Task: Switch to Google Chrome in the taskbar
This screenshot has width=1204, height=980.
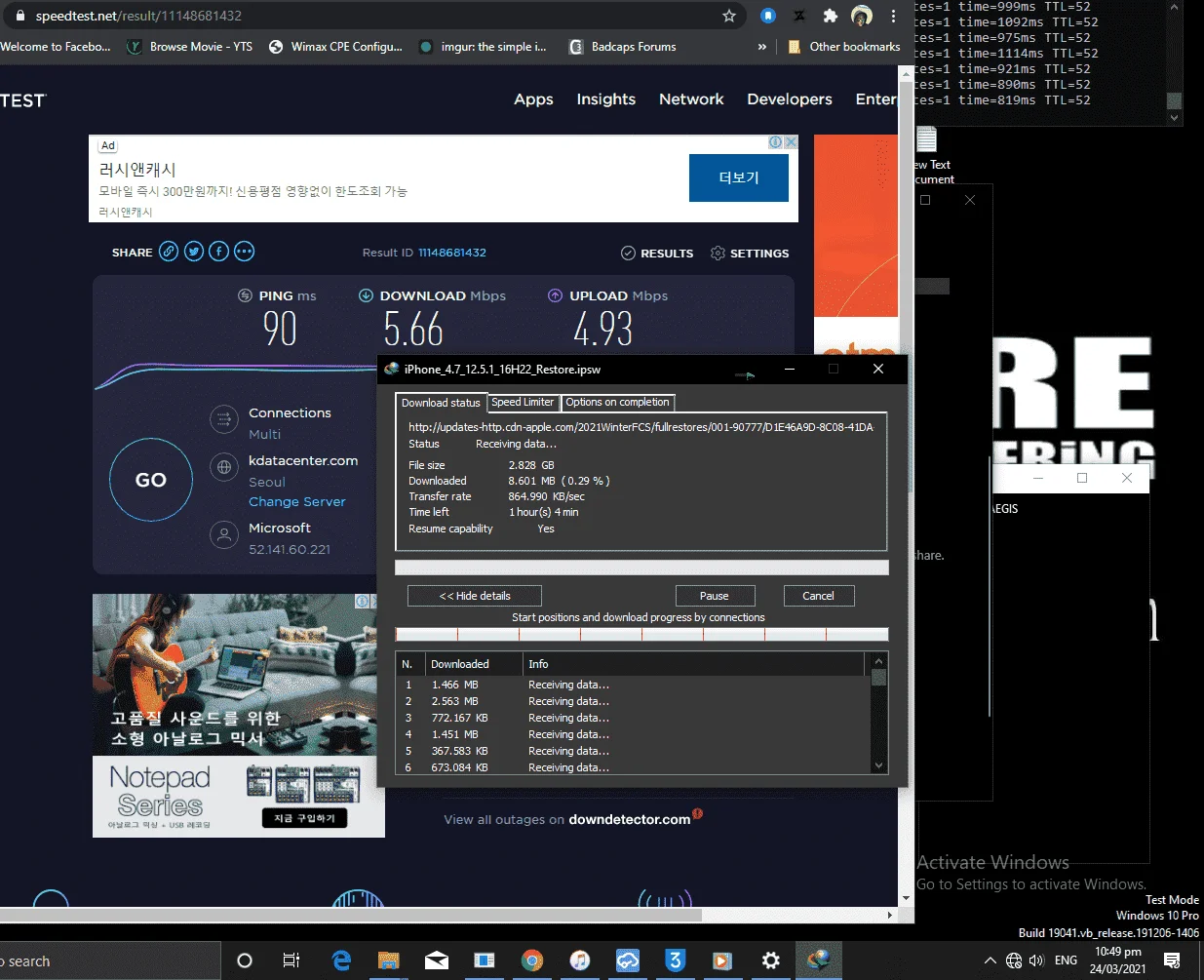Action: (532, 960)
